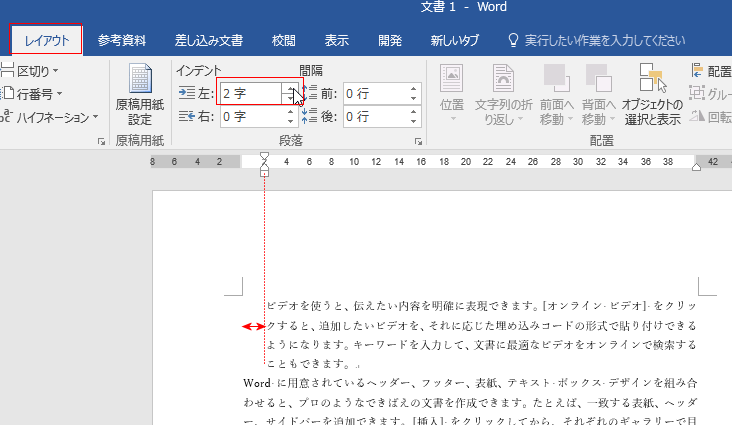Viewport: 732px width, 425px height.
Task: Open page setup dialog launcher near ハイフネーション
Action: 101,142
